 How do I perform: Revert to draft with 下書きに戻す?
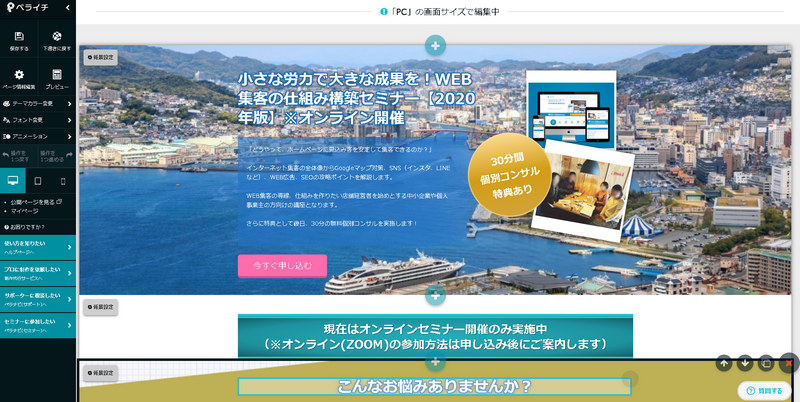[x=57, y=41]
